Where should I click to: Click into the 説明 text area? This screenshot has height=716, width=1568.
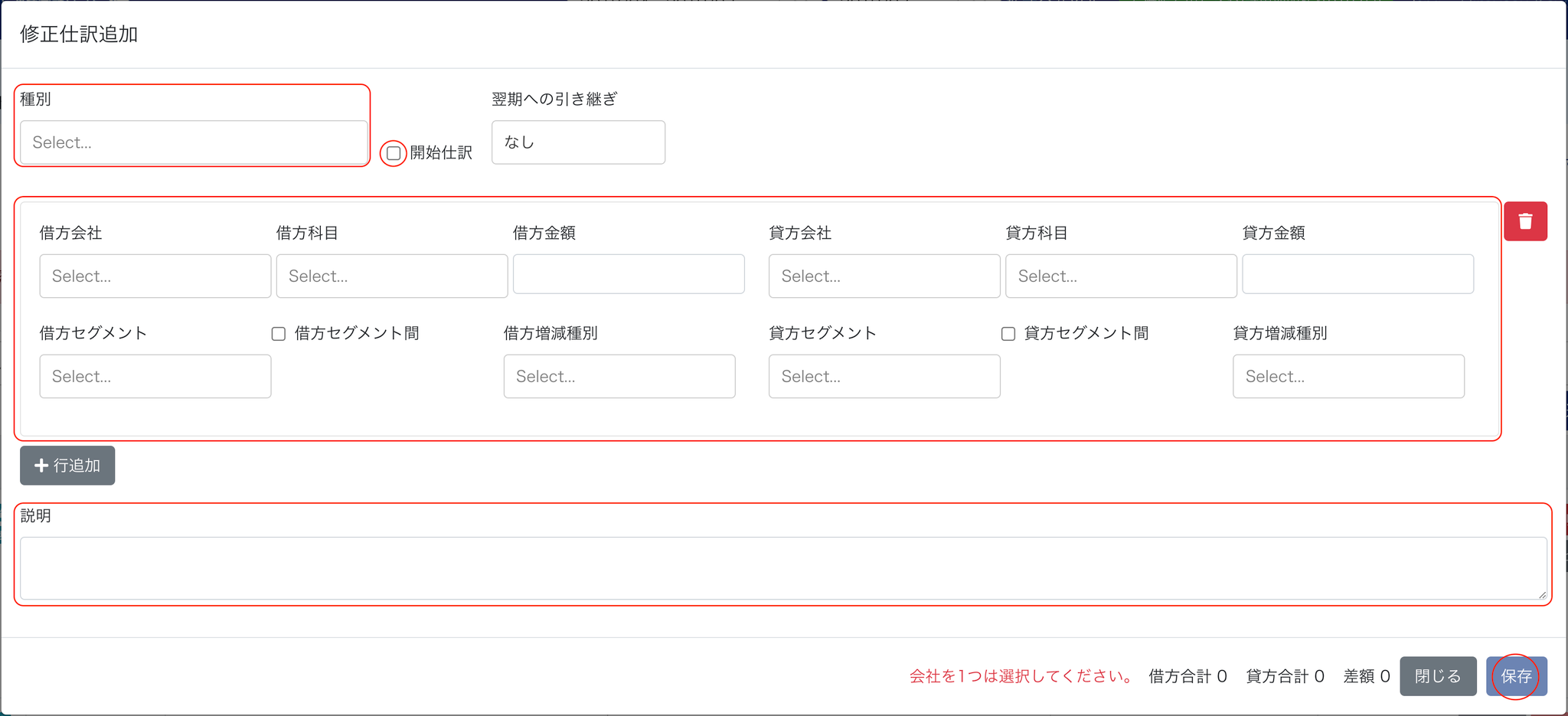click(x=782, y=568)
